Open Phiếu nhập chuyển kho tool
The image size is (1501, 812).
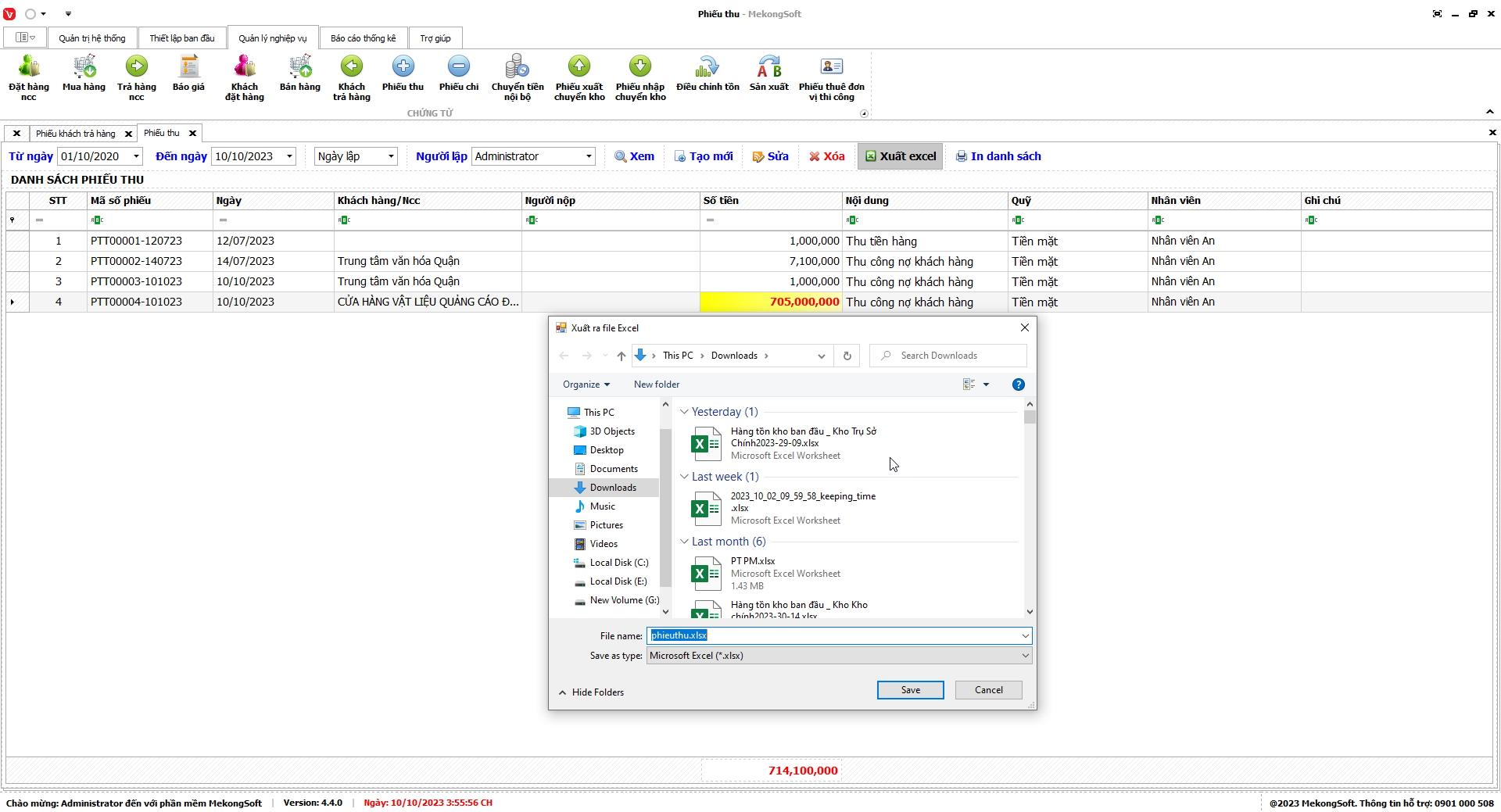[640, 77]
